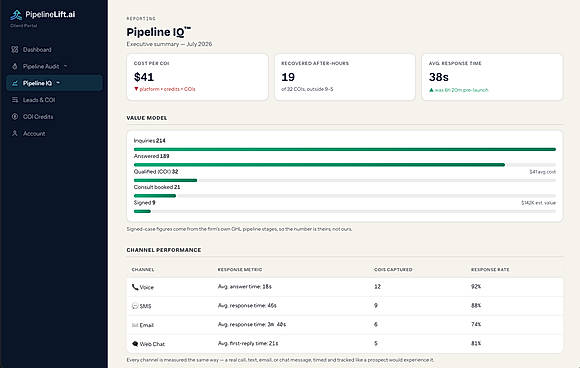Viewport: 580px width, 368px height.
Task: Click the Answered funnel bar
Action: pyautogui.click(x=345, y=165)
